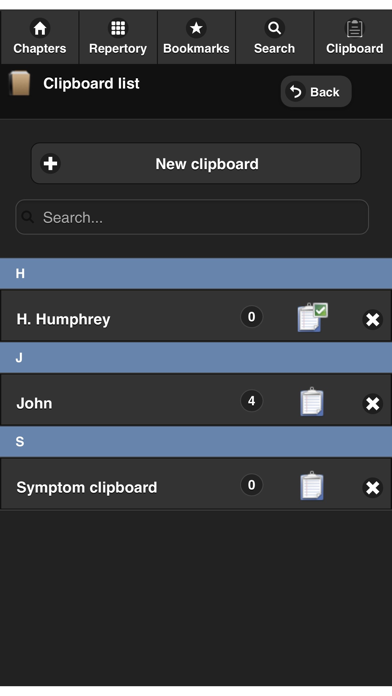Open the Bookmarks star tab
Screen dimensions: 392x696
tap(196, 38)
